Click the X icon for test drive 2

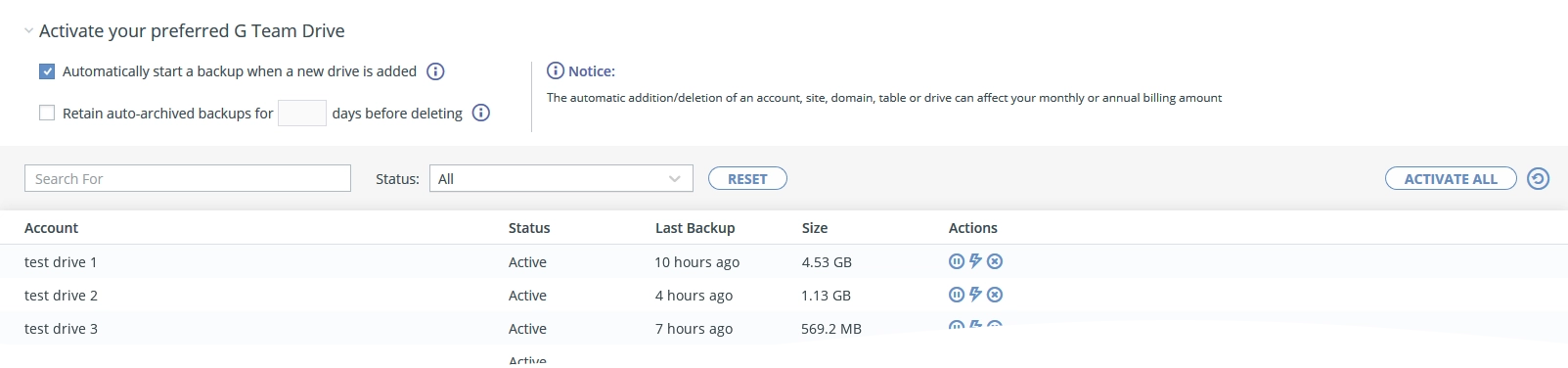point(995,295)
